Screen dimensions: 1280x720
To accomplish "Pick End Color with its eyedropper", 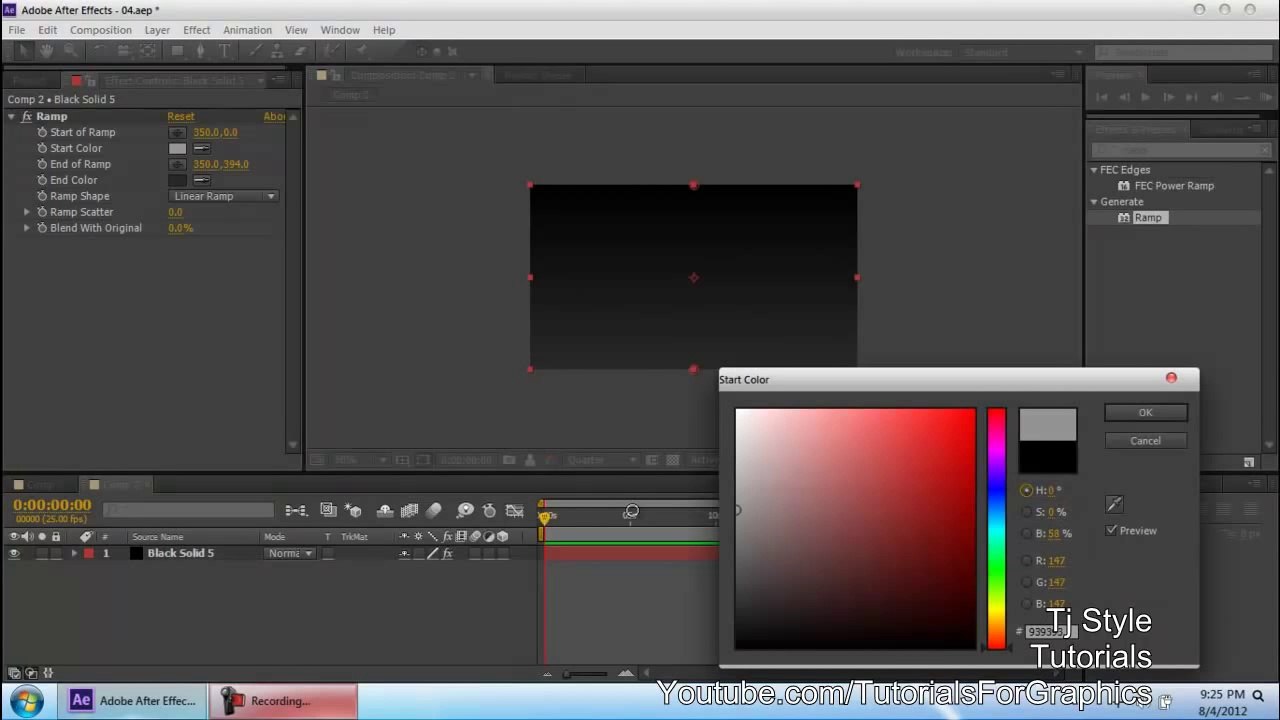I will click(202, 180).
